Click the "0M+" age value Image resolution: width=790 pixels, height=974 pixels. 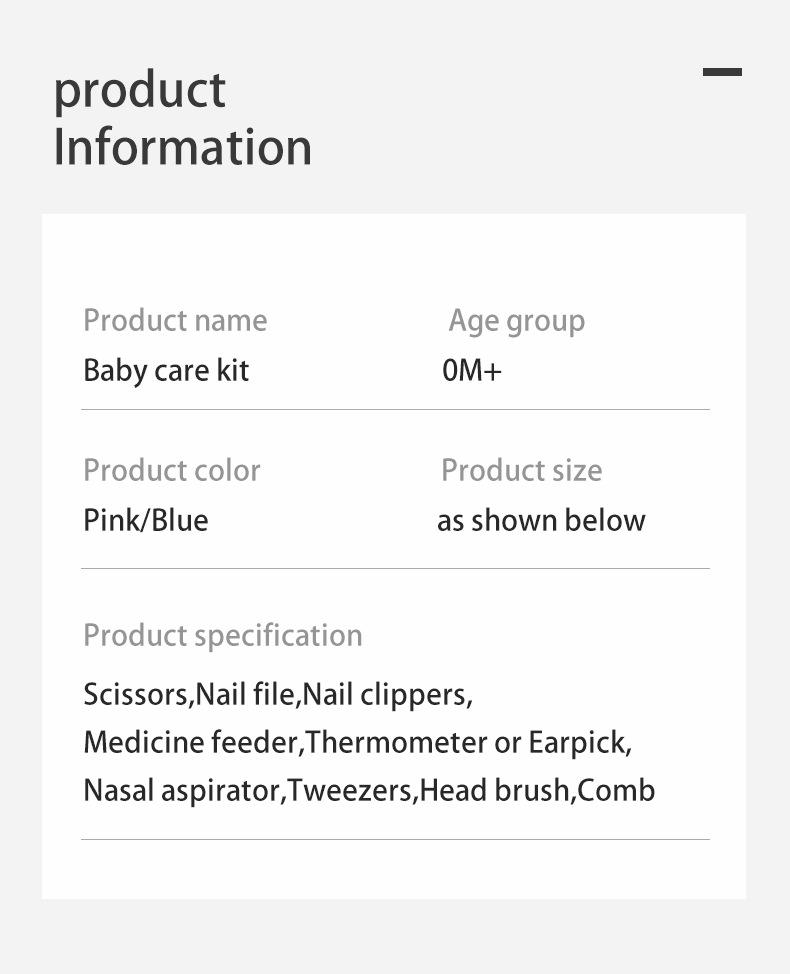(472, 371)
